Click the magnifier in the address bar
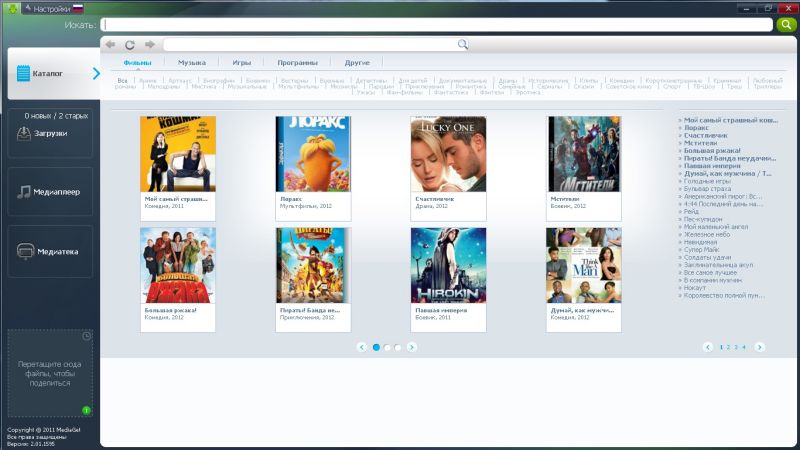The height and width of the screenshot is (450, 800). tap(462, 44)
